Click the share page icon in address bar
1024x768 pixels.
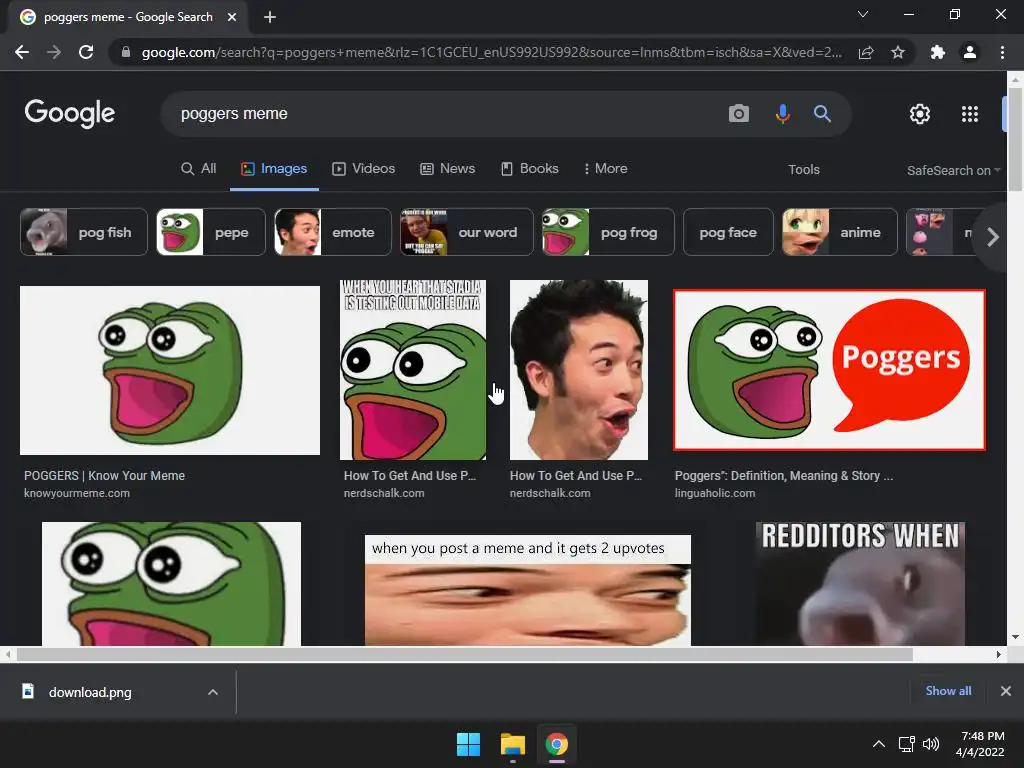(866, 52)
